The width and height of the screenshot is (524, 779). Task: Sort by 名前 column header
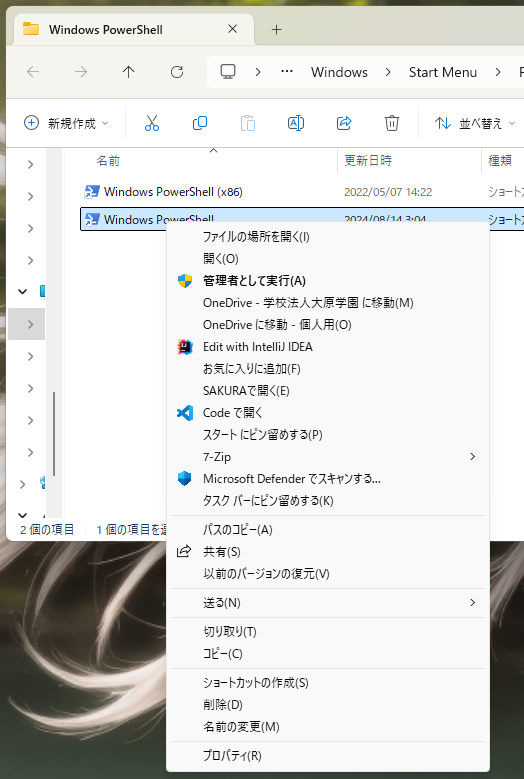tap(108, 160)
